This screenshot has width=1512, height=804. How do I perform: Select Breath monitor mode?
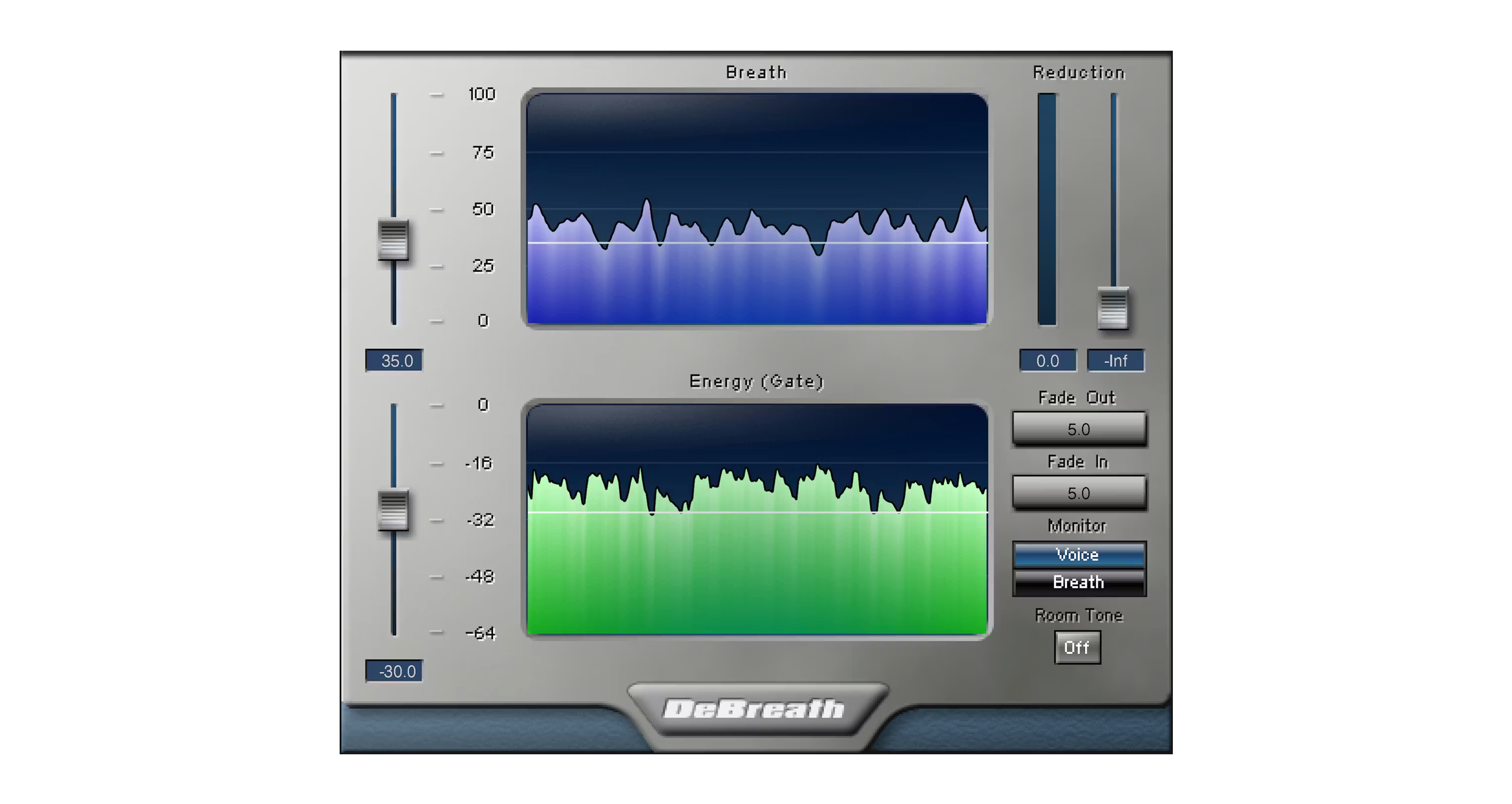1079,582
